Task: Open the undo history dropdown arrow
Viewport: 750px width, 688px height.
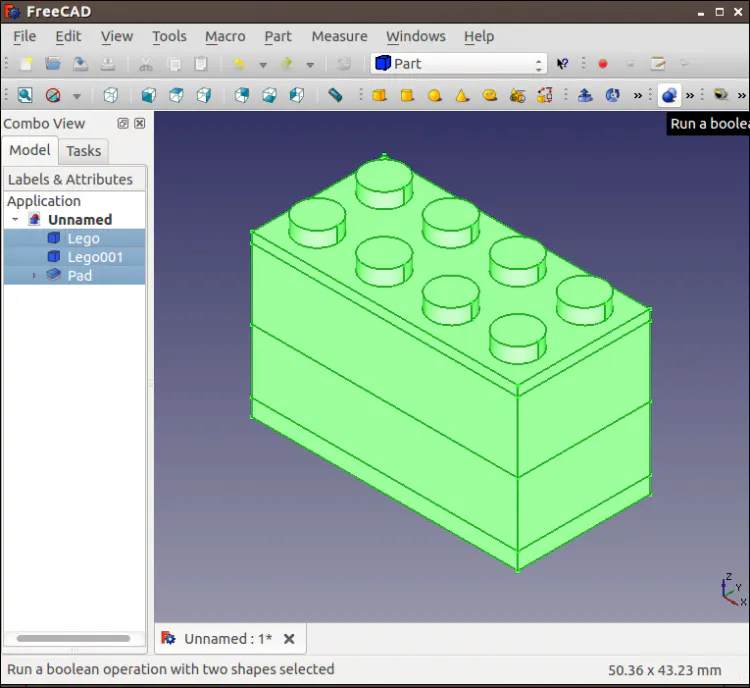Action: pos(263,64)
